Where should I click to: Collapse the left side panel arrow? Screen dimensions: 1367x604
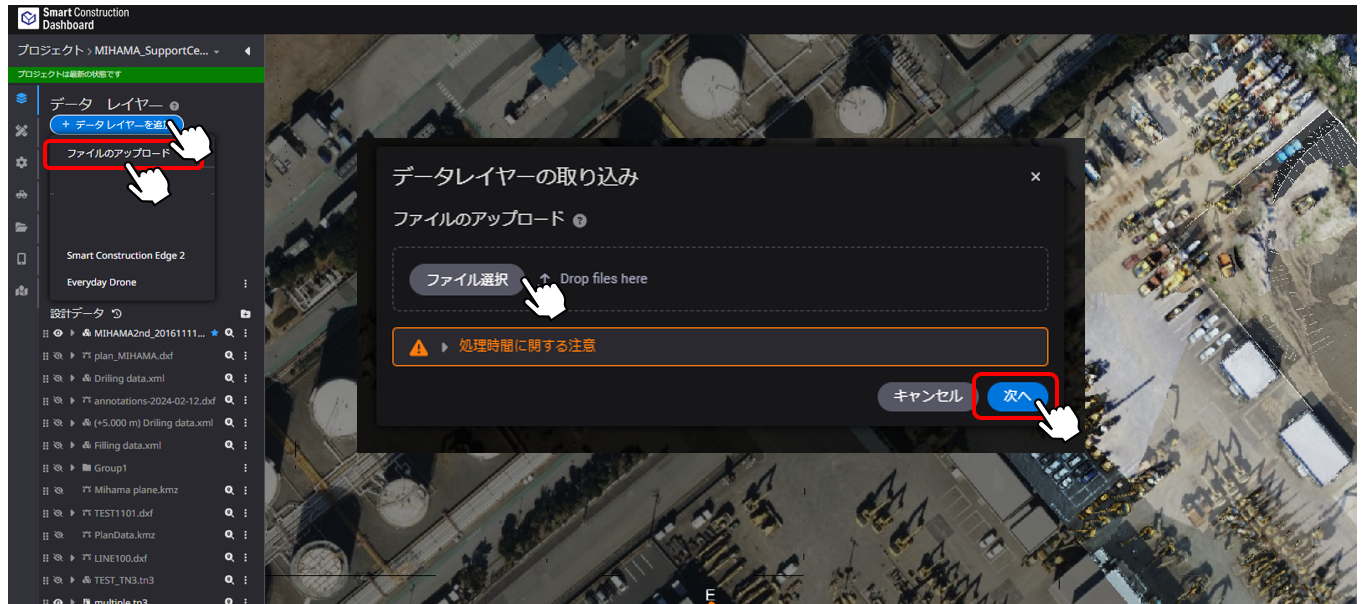click(247, 51)
